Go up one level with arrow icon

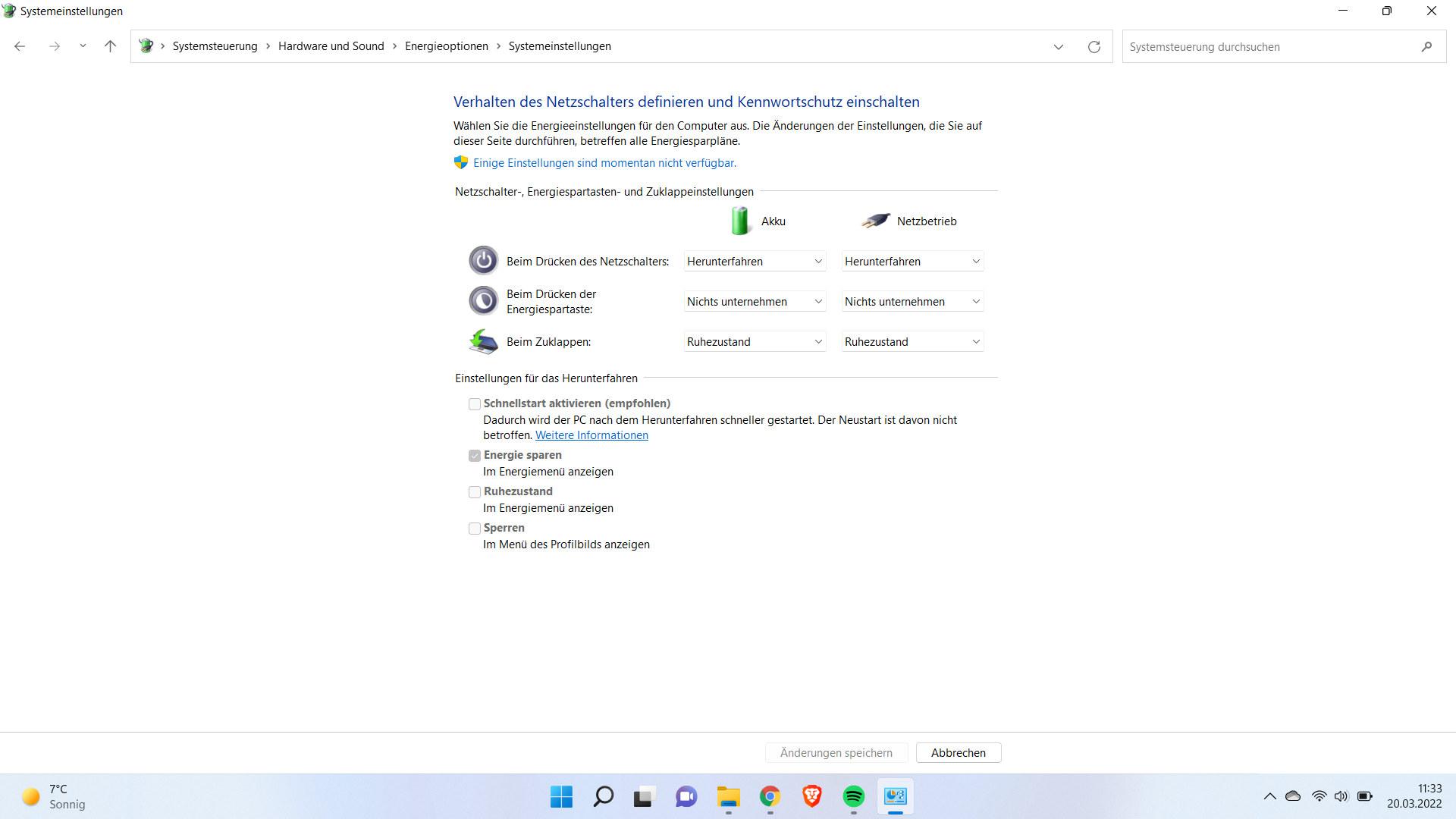pos(110,46)
